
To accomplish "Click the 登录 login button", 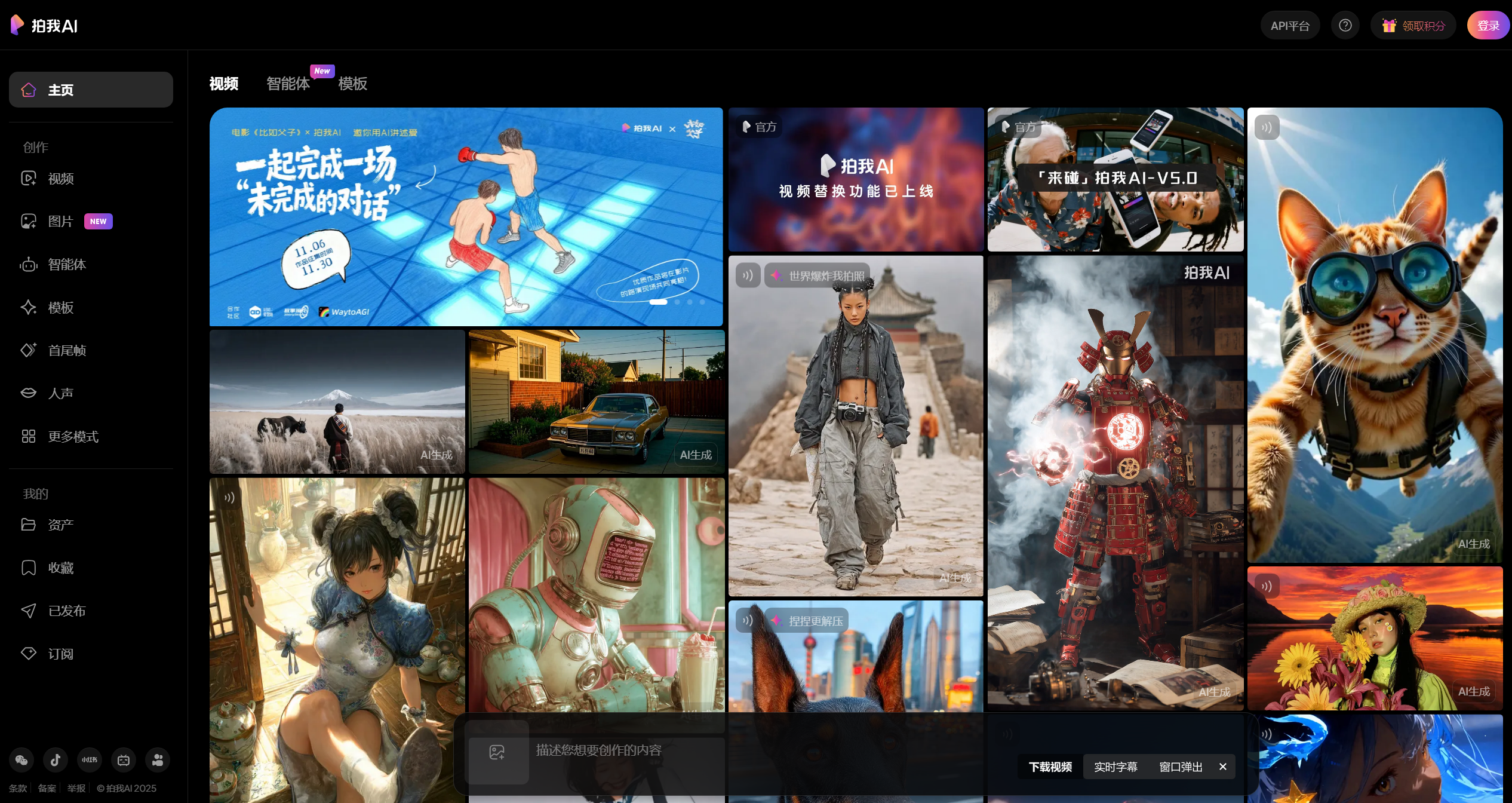I will pos(1488,26).
